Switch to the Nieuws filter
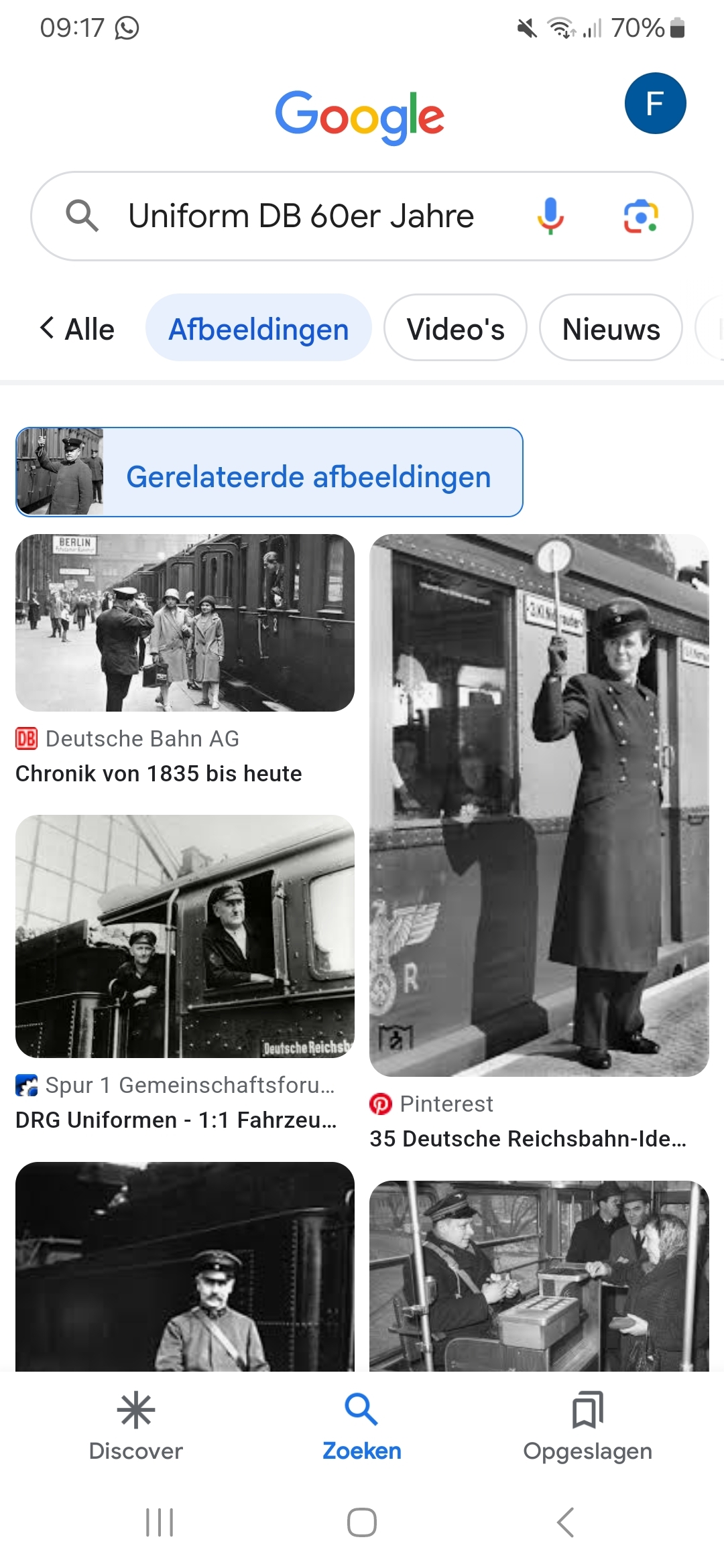The height and width of the screenshot is (1568, 724). tap(611, 328)
